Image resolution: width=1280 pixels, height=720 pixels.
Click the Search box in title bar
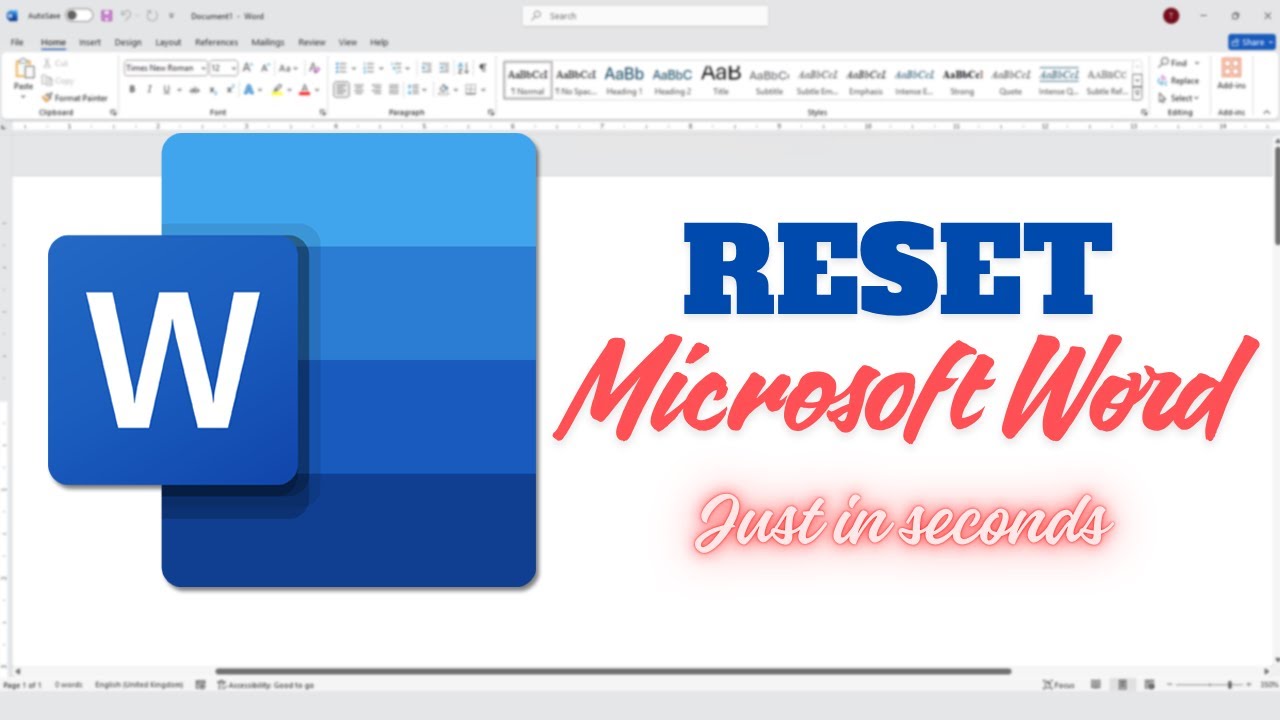(x=645, y=16)
